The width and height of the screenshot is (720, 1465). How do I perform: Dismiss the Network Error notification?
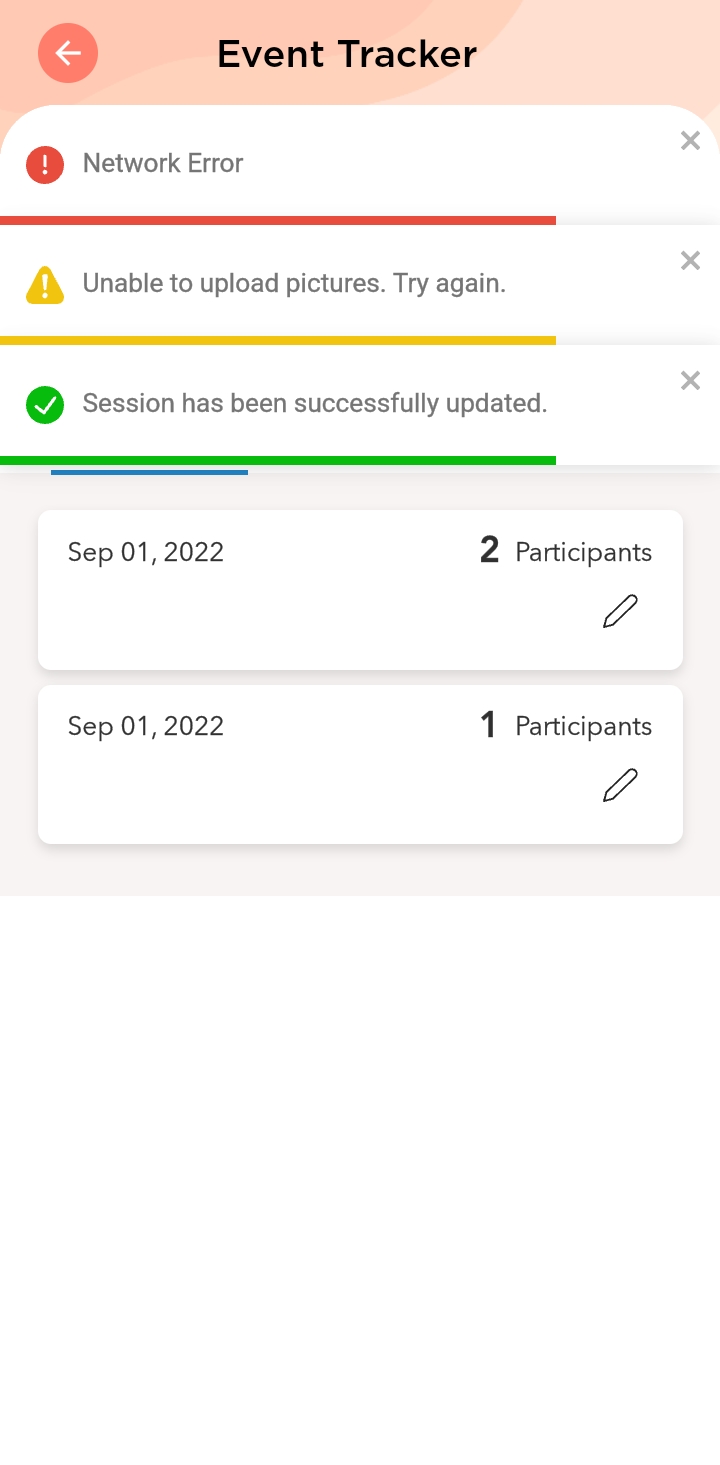[x=690, y=141]
